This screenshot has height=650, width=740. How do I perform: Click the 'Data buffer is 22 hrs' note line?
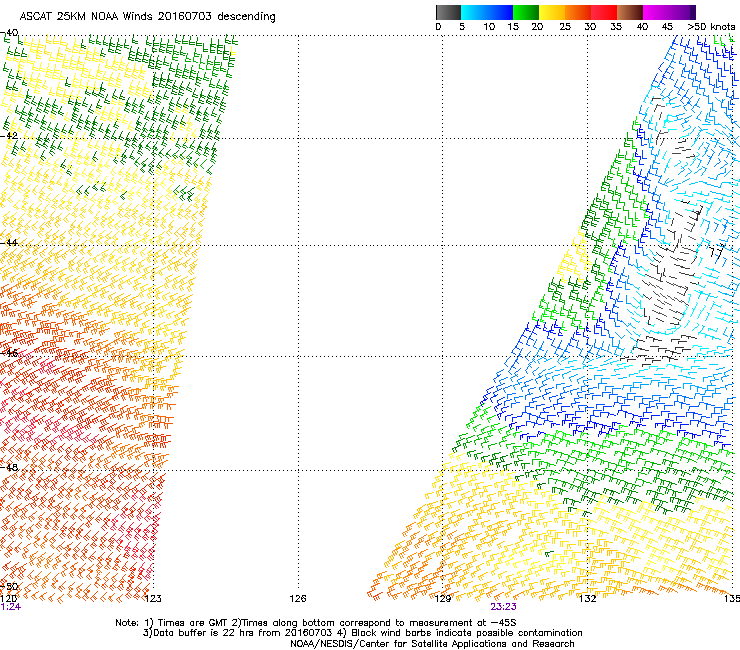click(x=362, y=633)
